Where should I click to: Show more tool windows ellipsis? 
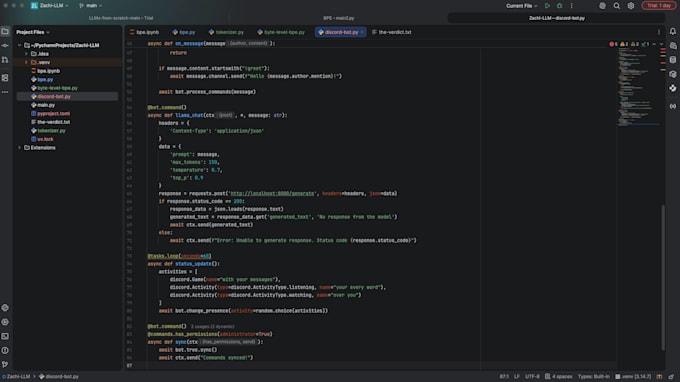coord(5,92)
